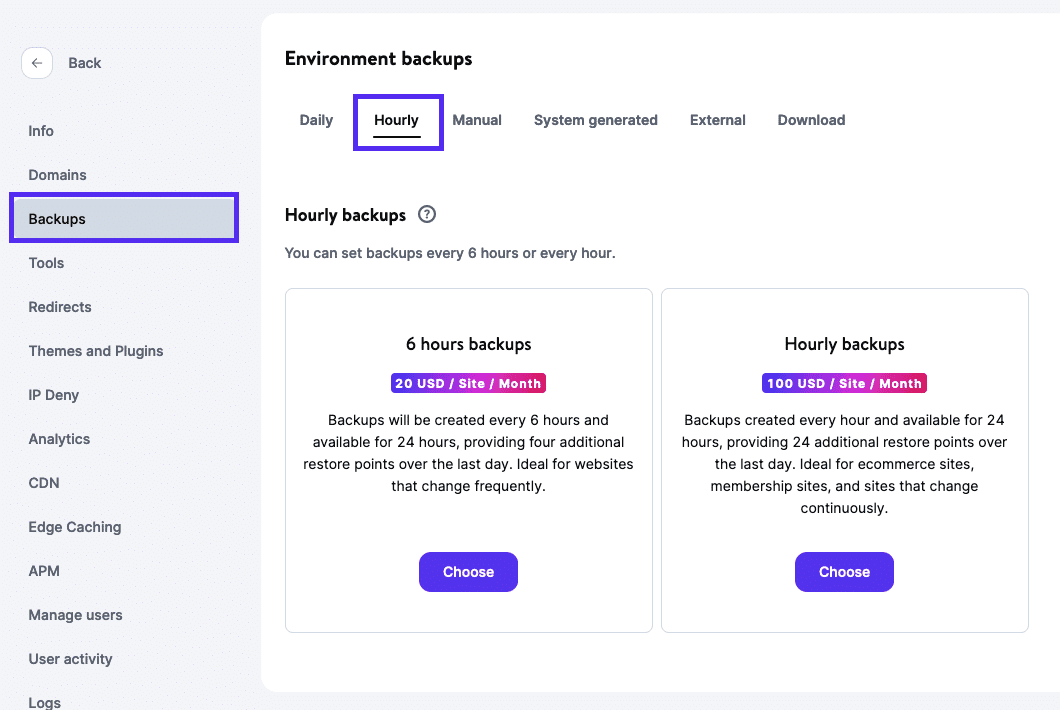Switch to the Daily backups tab

[x=316, y=120]
